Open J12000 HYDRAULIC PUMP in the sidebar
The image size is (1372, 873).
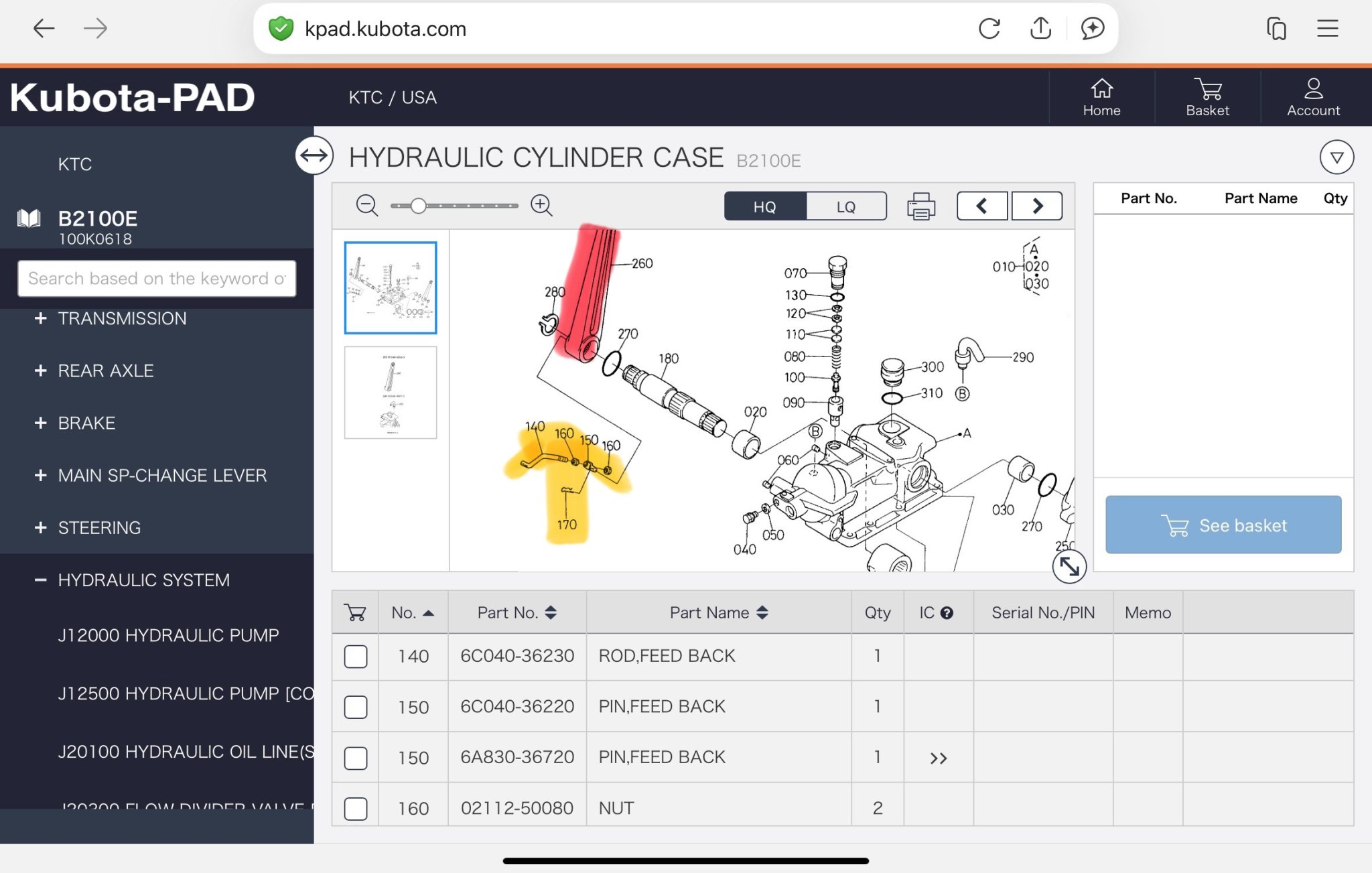point(168,635)
